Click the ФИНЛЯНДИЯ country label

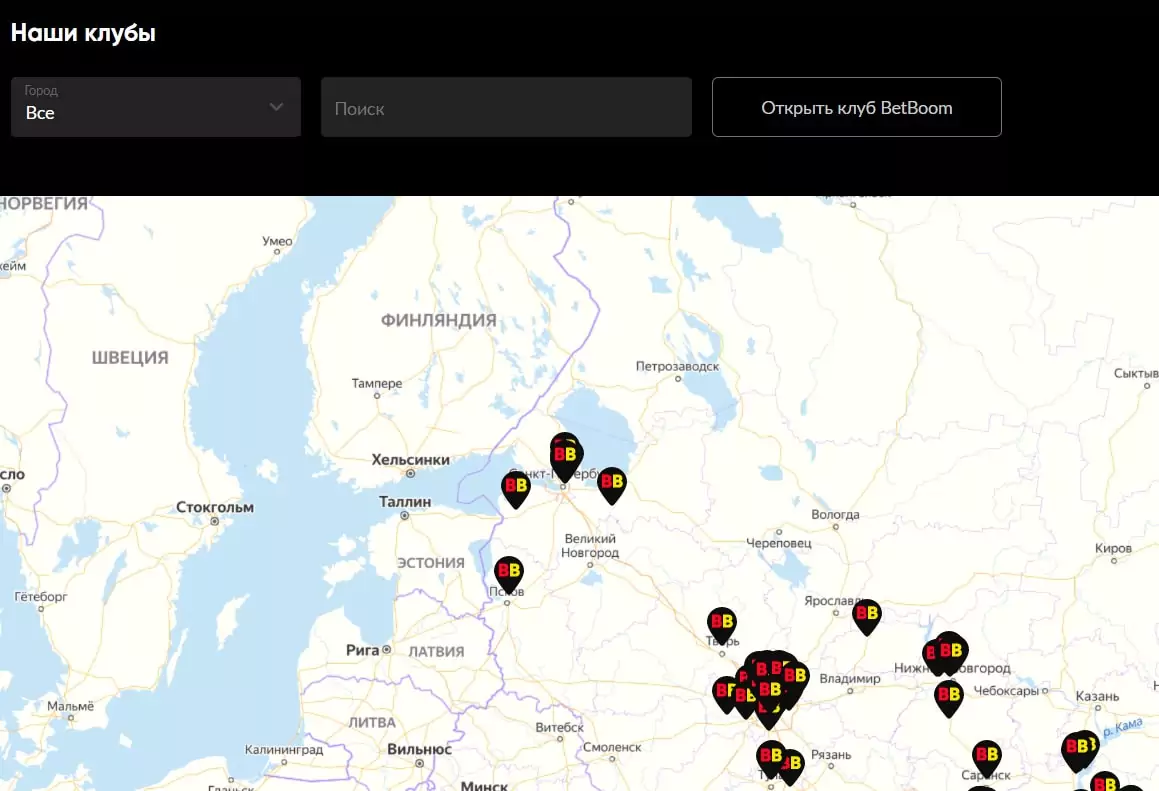(x=438, y=321)
